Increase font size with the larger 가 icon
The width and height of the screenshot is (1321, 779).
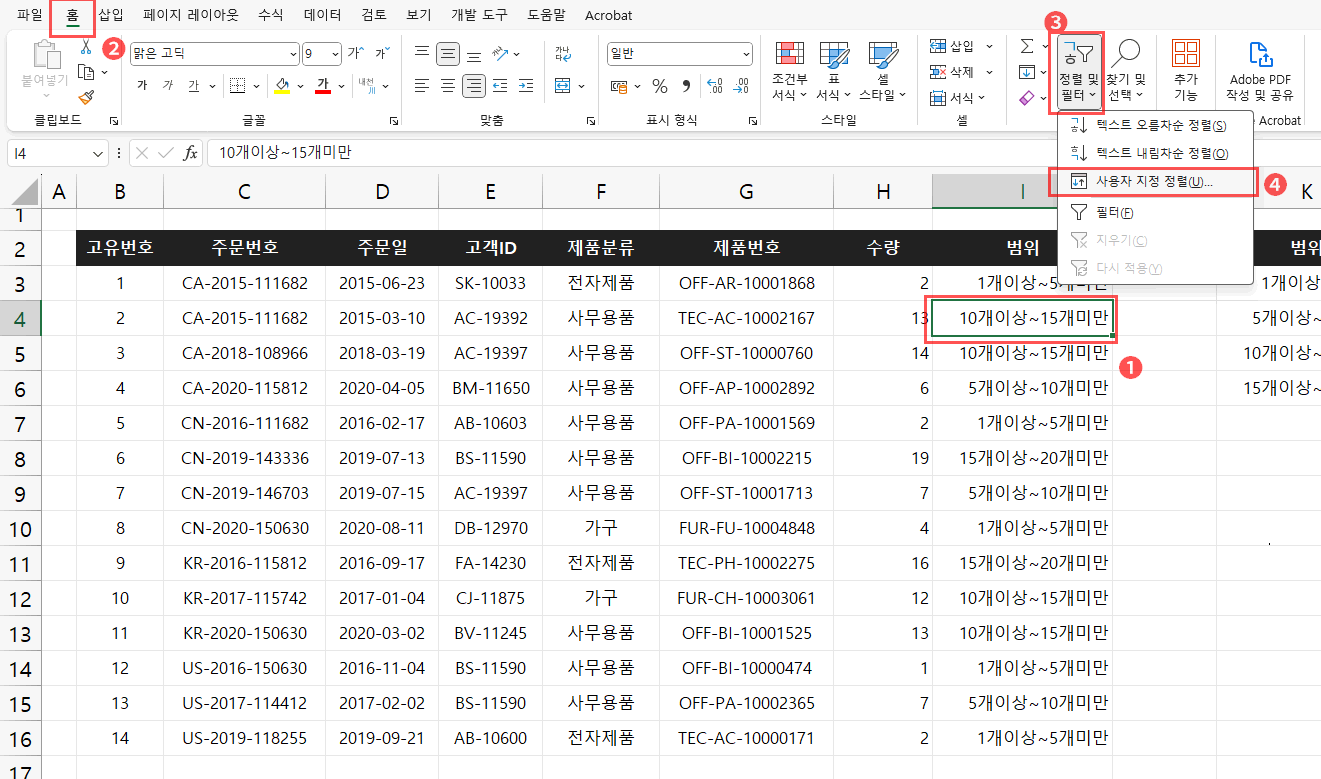[354, 54]
